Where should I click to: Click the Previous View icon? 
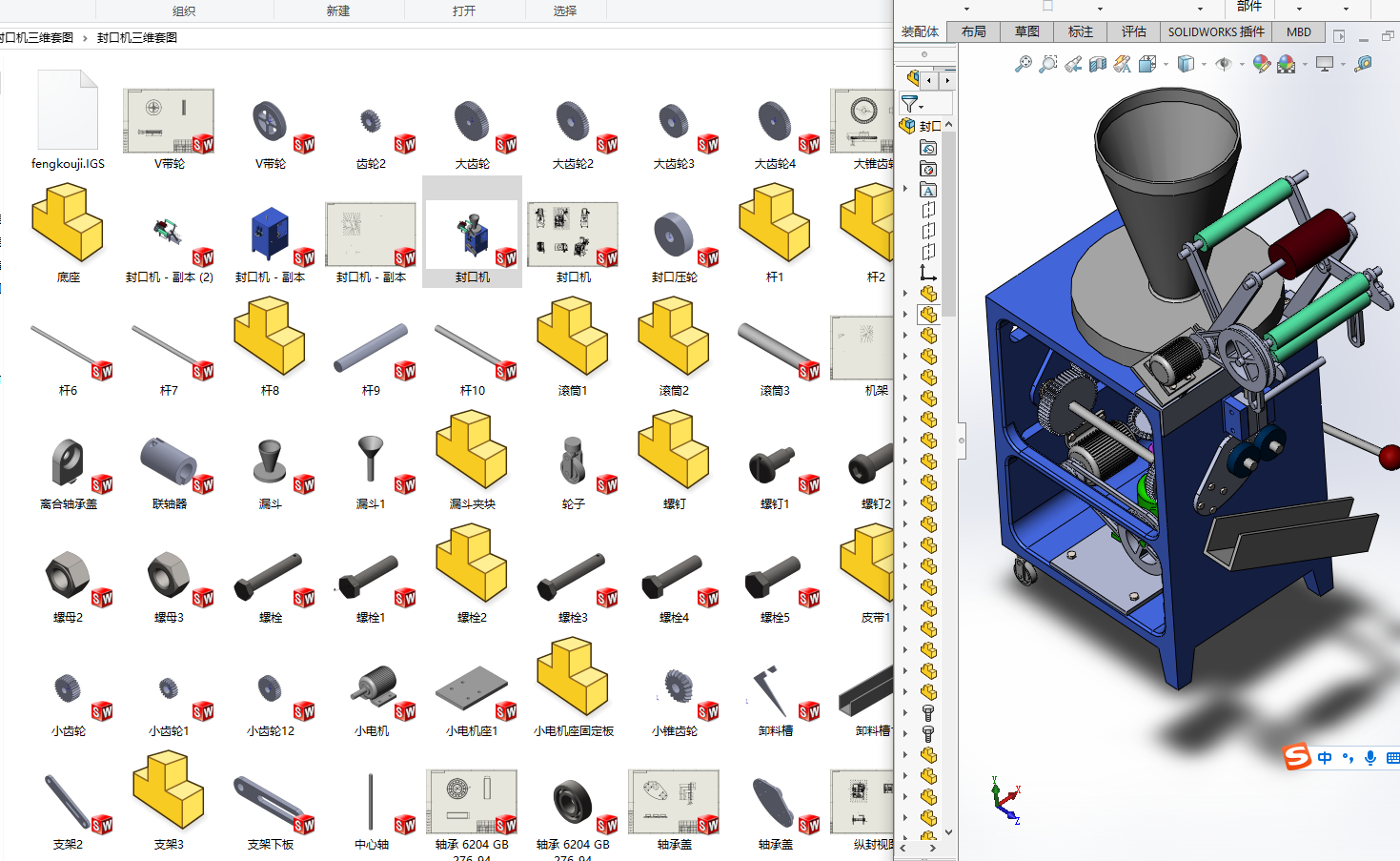click(1073, 64)
